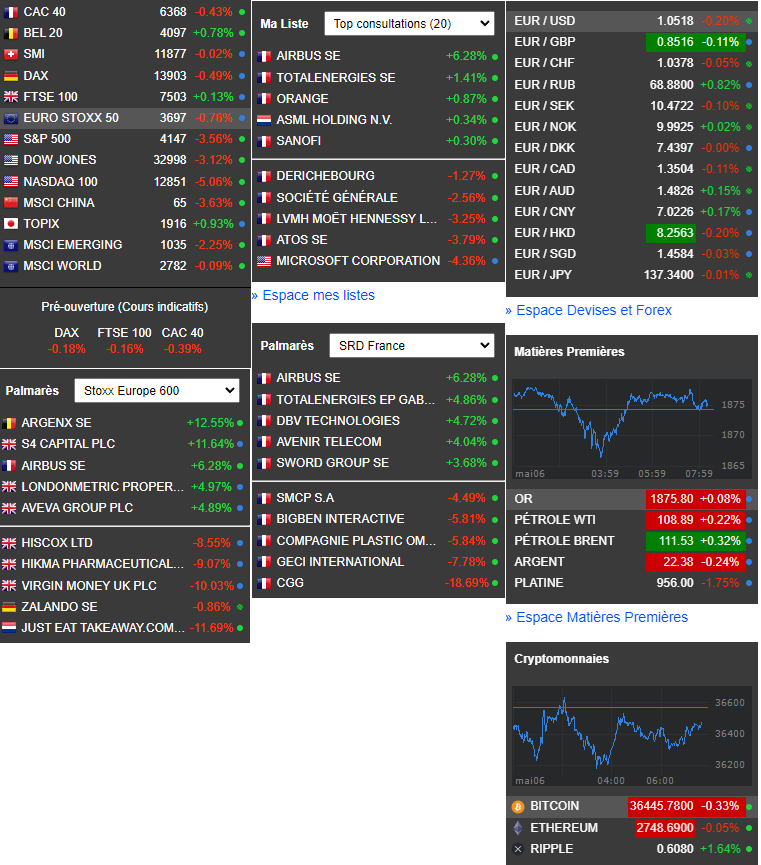Open the SWORD GROUP SE stock row
The width and height of the screenshot is (761, 865).
pyautogui.click(x=378, y=463)
